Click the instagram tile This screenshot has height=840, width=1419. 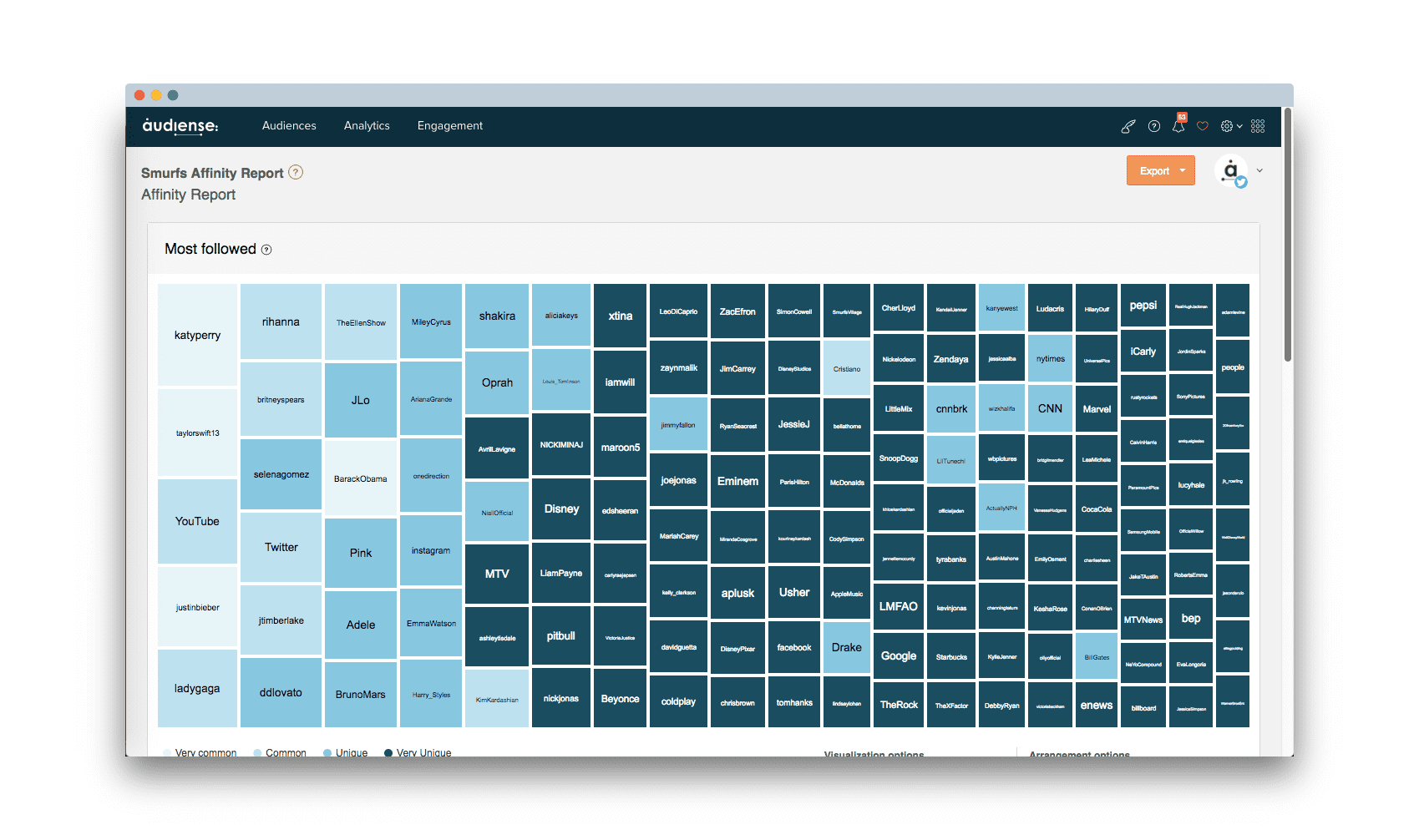pyautogui.click(x=431, y=550)
